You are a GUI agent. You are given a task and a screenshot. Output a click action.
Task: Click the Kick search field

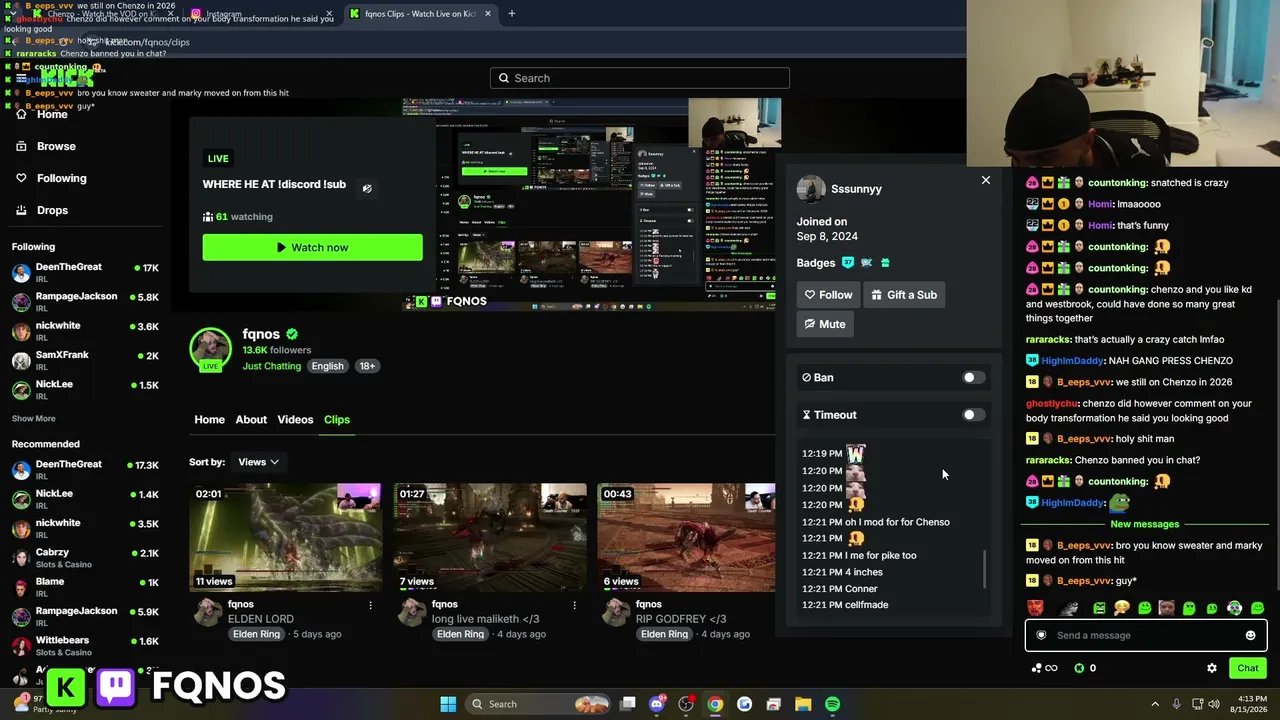pyautogui.click(x=640, y=78)
